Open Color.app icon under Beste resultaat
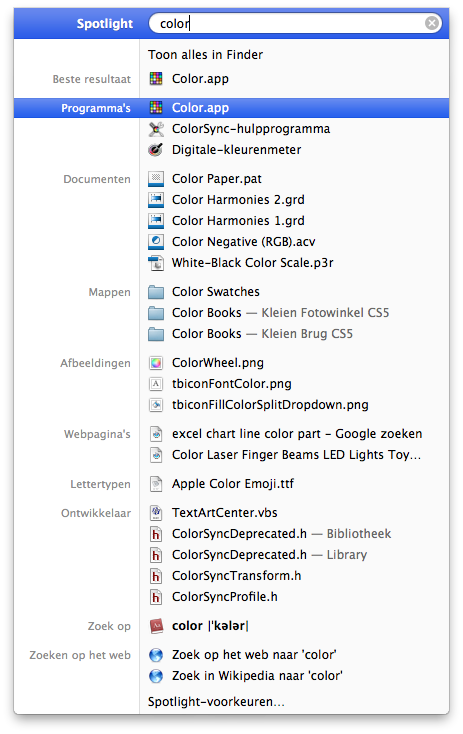 coord(156,79)
